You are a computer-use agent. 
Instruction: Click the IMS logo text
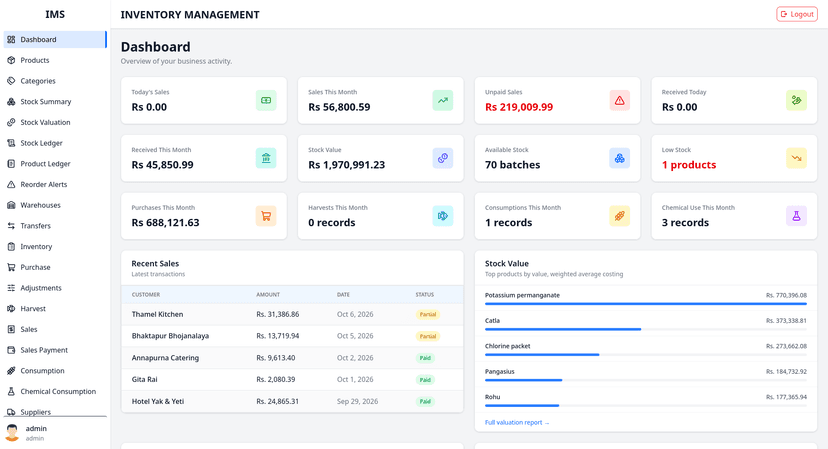tap(55, 14)
